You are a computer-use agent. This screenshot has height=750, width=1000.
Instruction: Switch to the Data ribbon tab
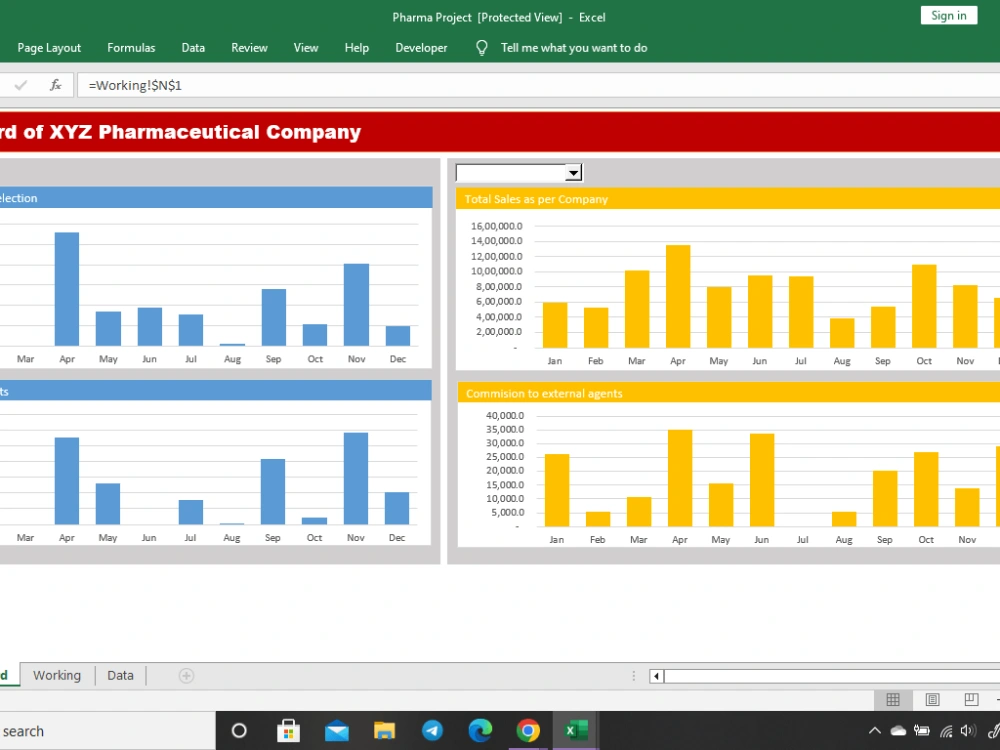(193, 48)
